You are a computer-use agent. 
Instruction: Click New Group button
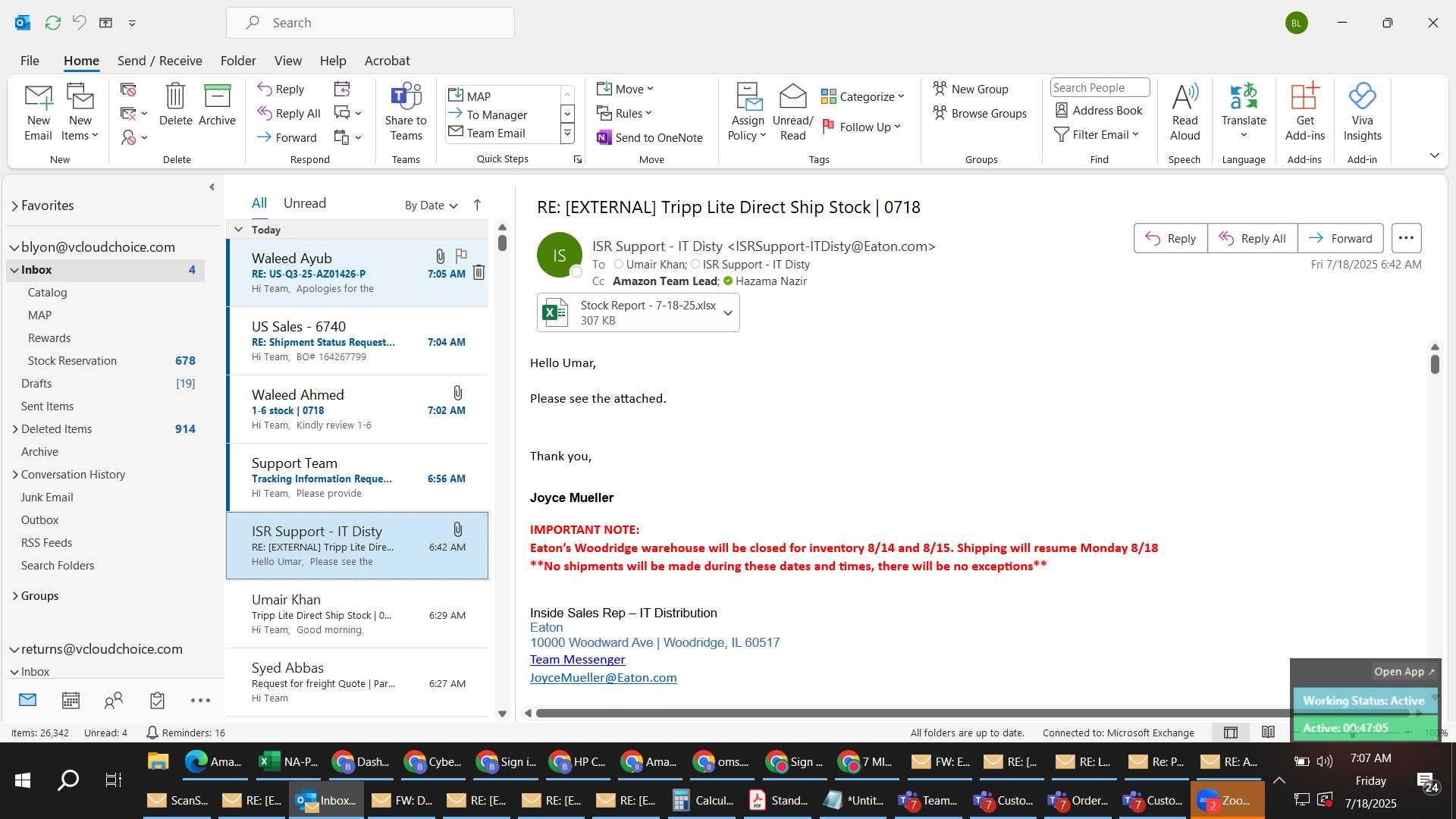click(971, 89)
